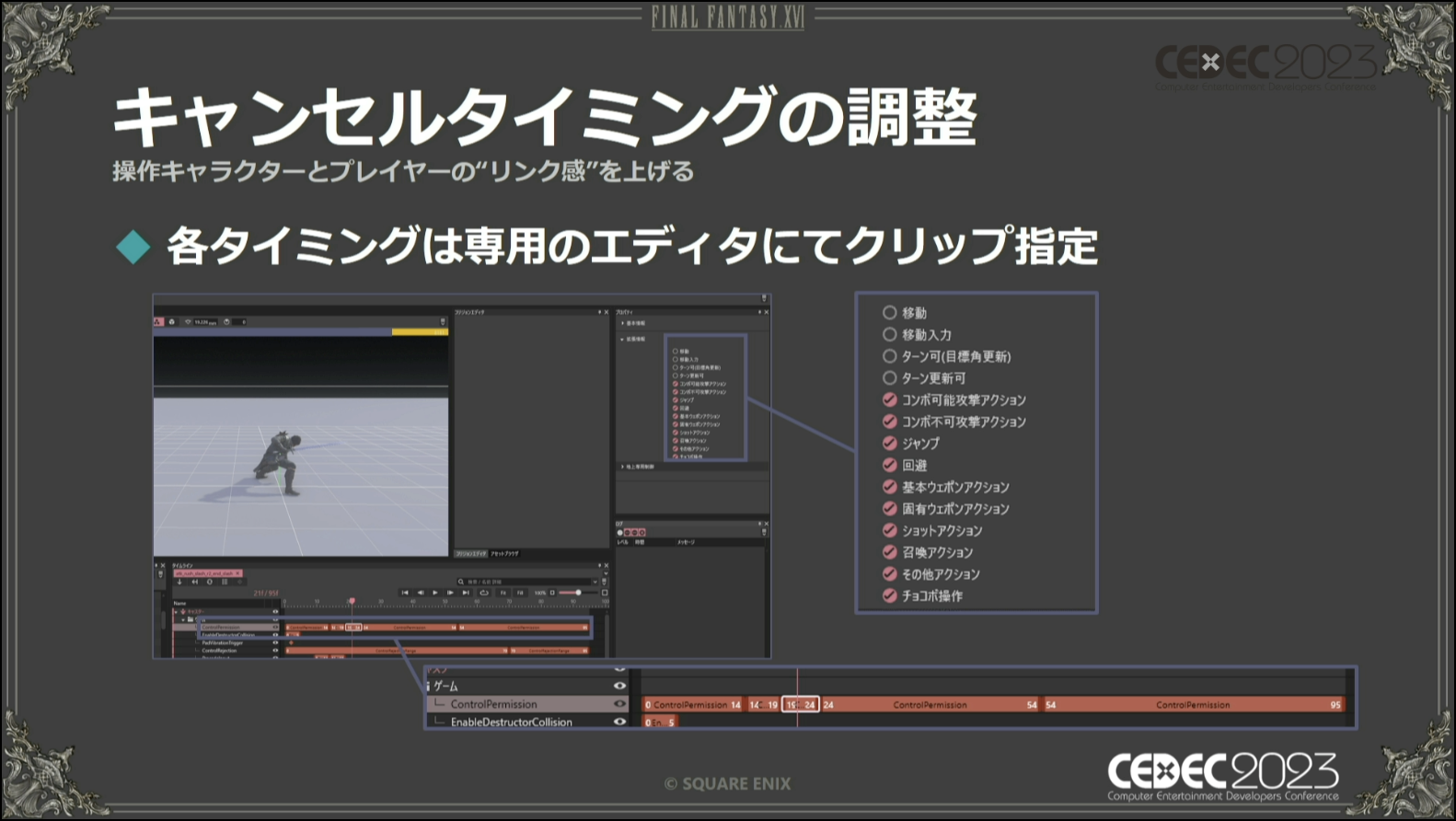Enable the 移動 option in the enlarged list
This screenshot has width=1456, height=821.
tap(889, 313)
